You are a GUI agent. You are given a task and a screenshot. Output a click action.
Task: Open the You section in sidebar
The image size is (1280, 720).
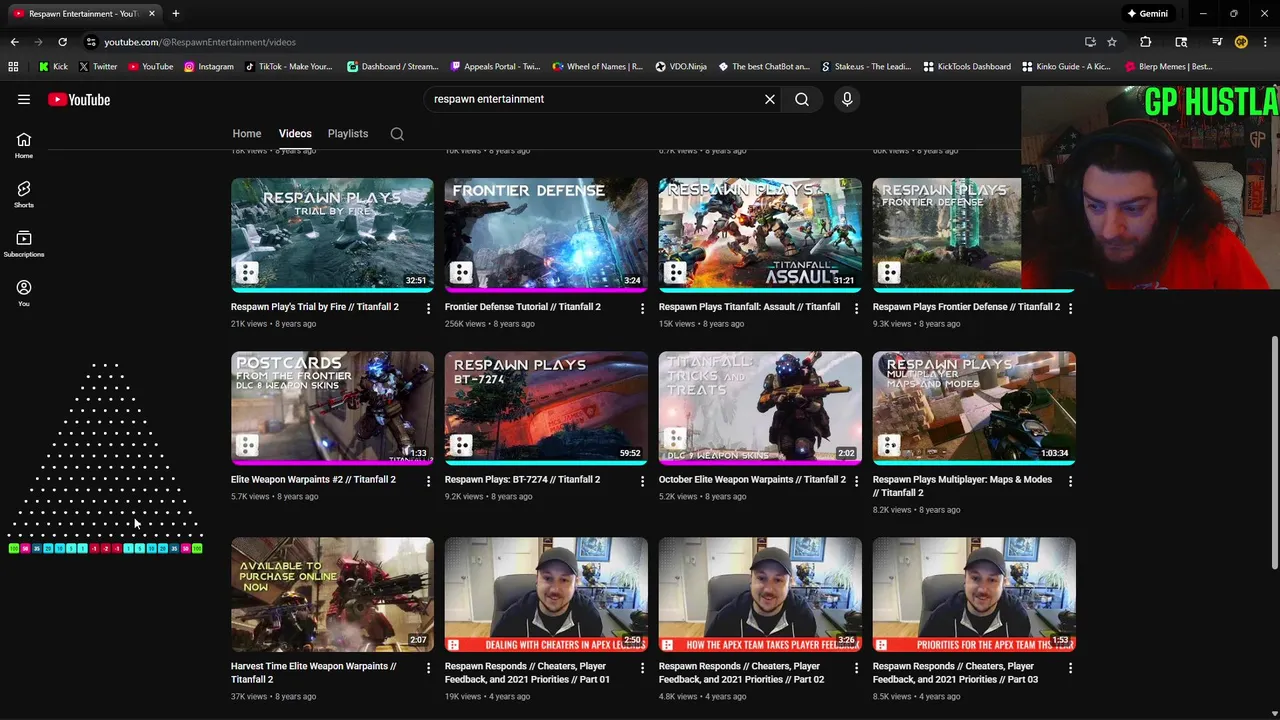(x=24, y=293)
